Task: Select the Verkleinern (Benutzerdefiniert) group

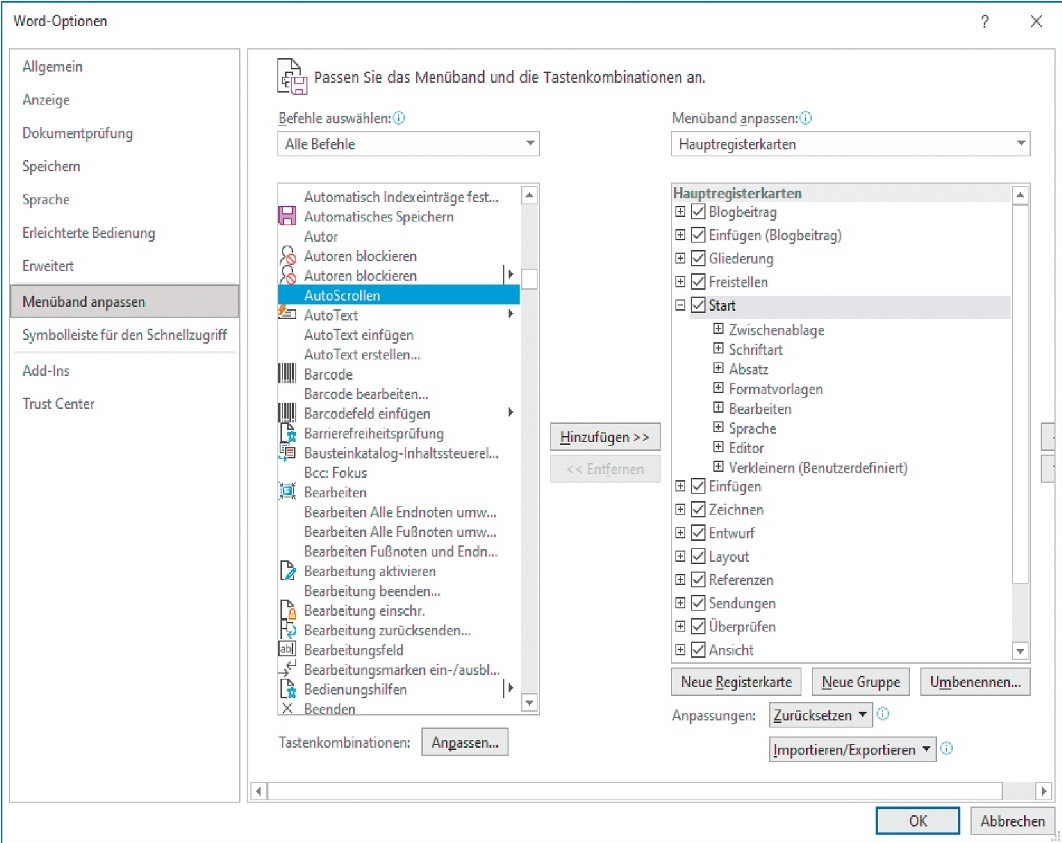Action: pos(817,467)
